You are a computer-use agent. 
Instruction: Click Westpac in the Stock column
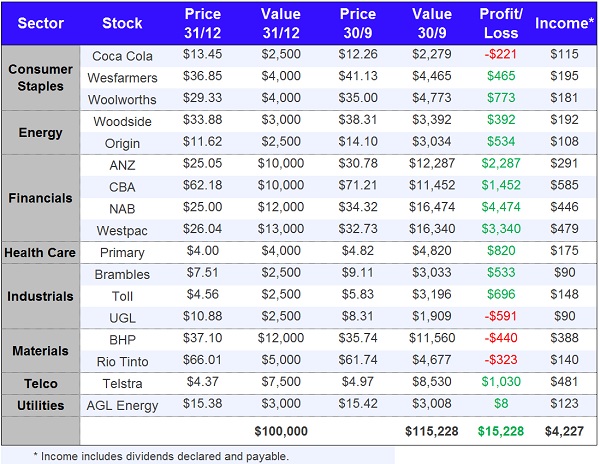point(121,231)
